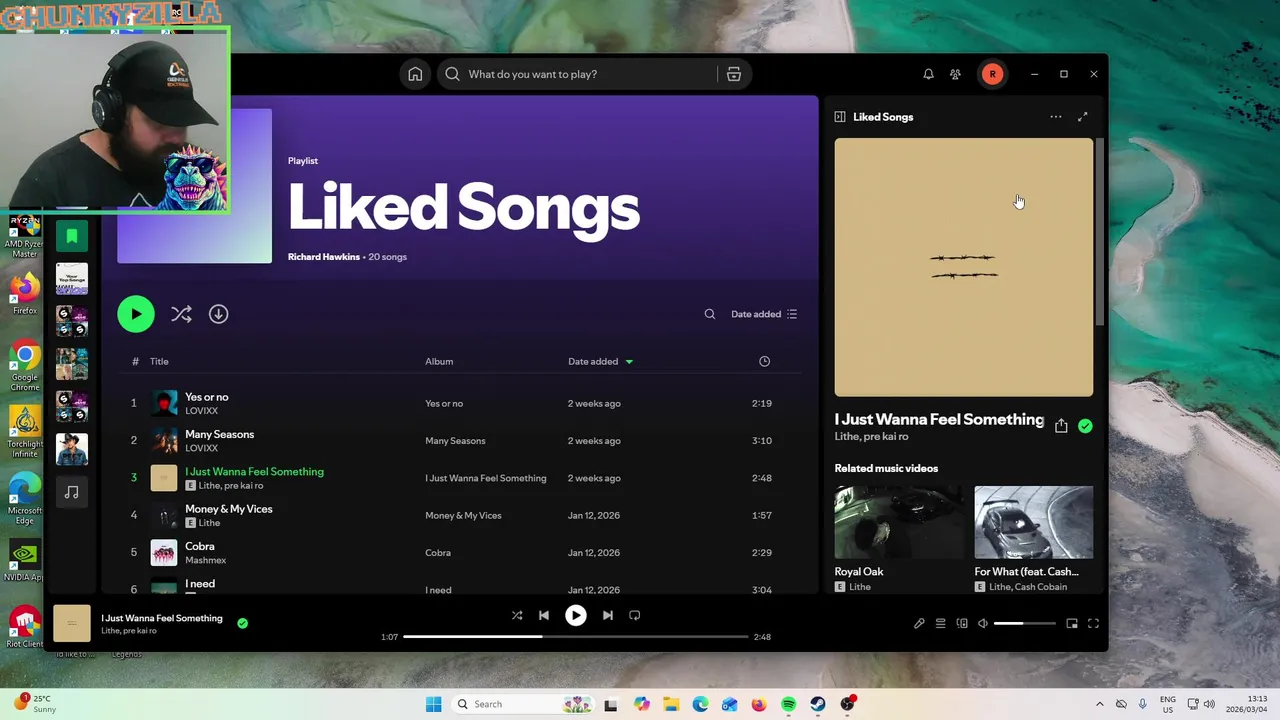Open artist Mashmex under Cobra

[x=205, y=560]
